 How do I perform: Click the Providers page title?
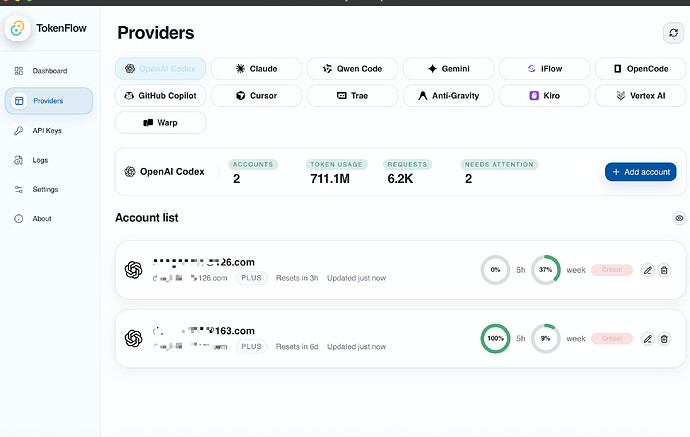click(x=156, y=33)
